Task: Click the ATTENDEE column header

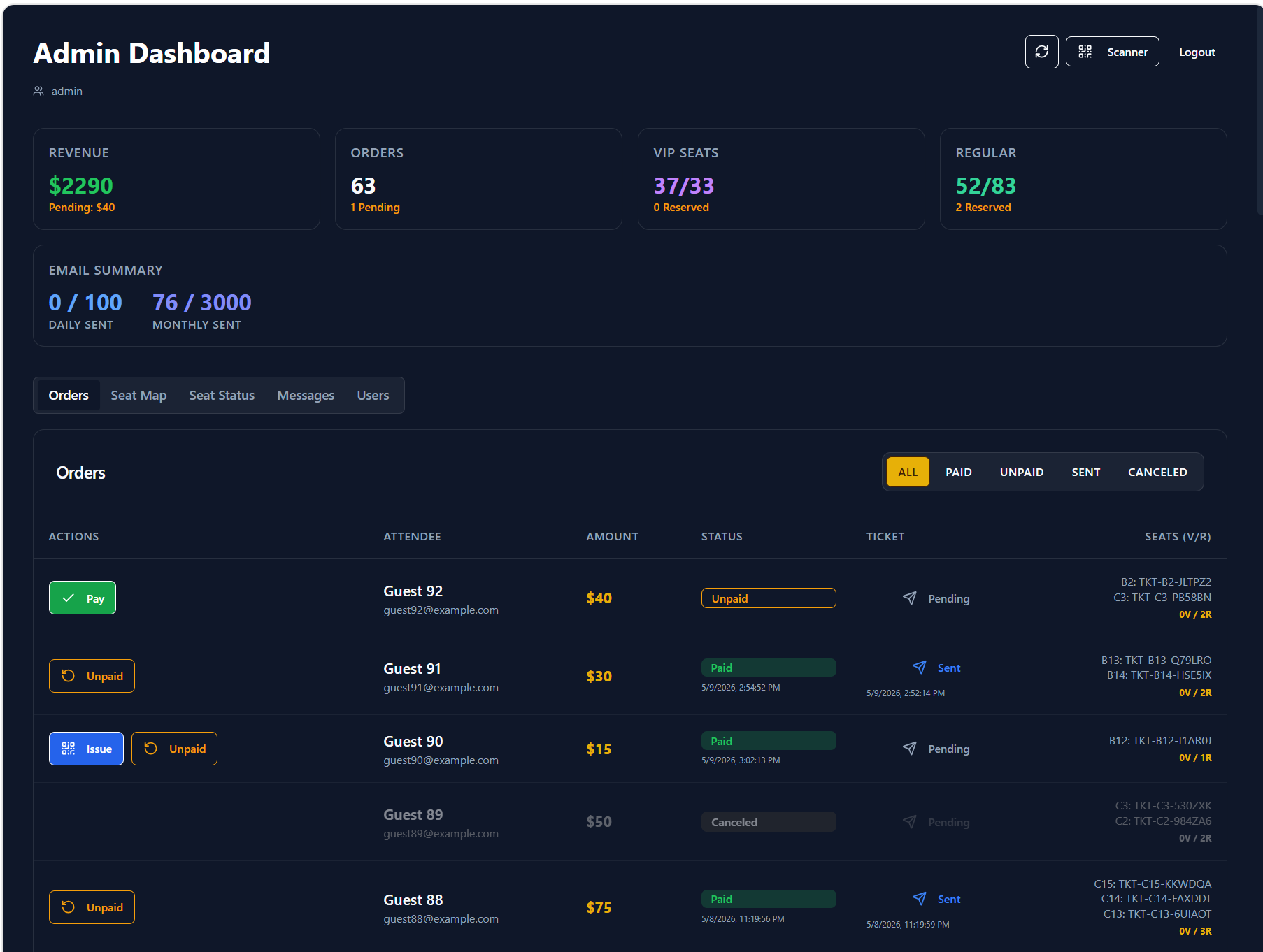Action: 412,536
